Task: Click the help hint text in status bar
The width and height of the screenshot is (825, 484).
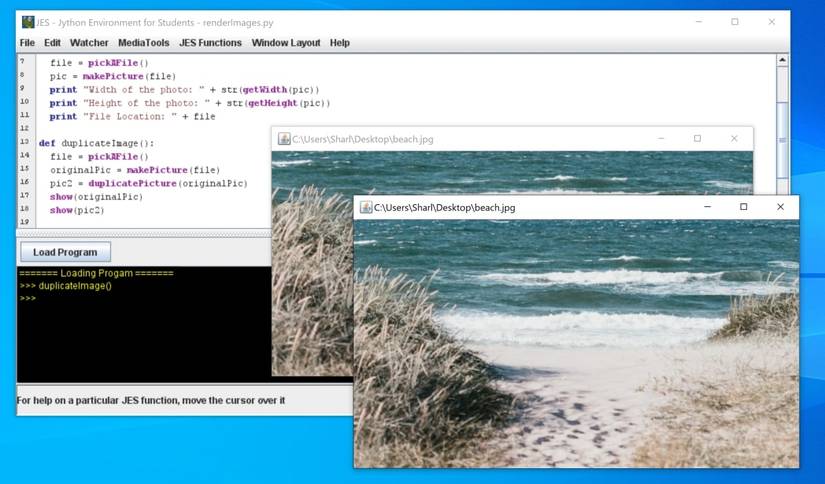Action: (151, 400)
